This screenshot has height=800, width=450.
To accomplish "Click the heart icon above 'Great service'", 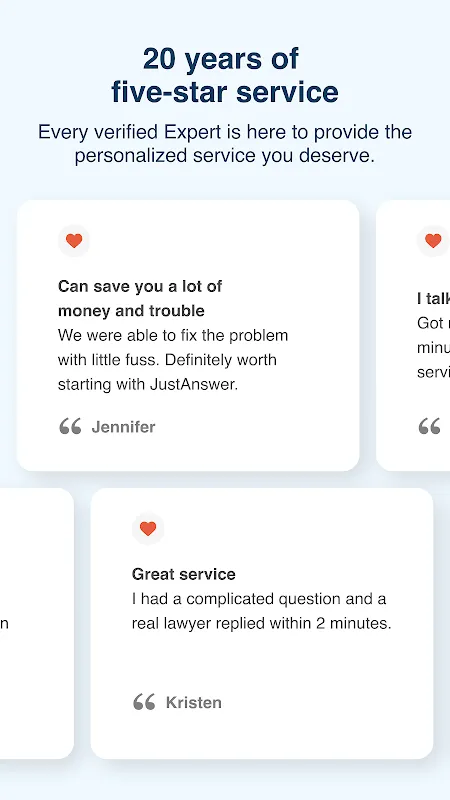I will click(148, 529).
